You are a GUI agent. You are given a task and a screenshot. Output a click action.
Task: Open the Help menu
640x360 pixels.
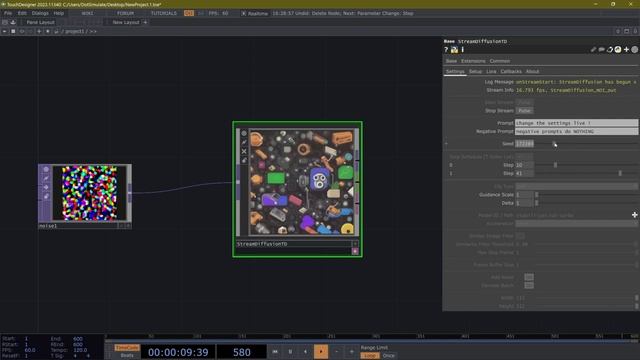coord(59,13)
